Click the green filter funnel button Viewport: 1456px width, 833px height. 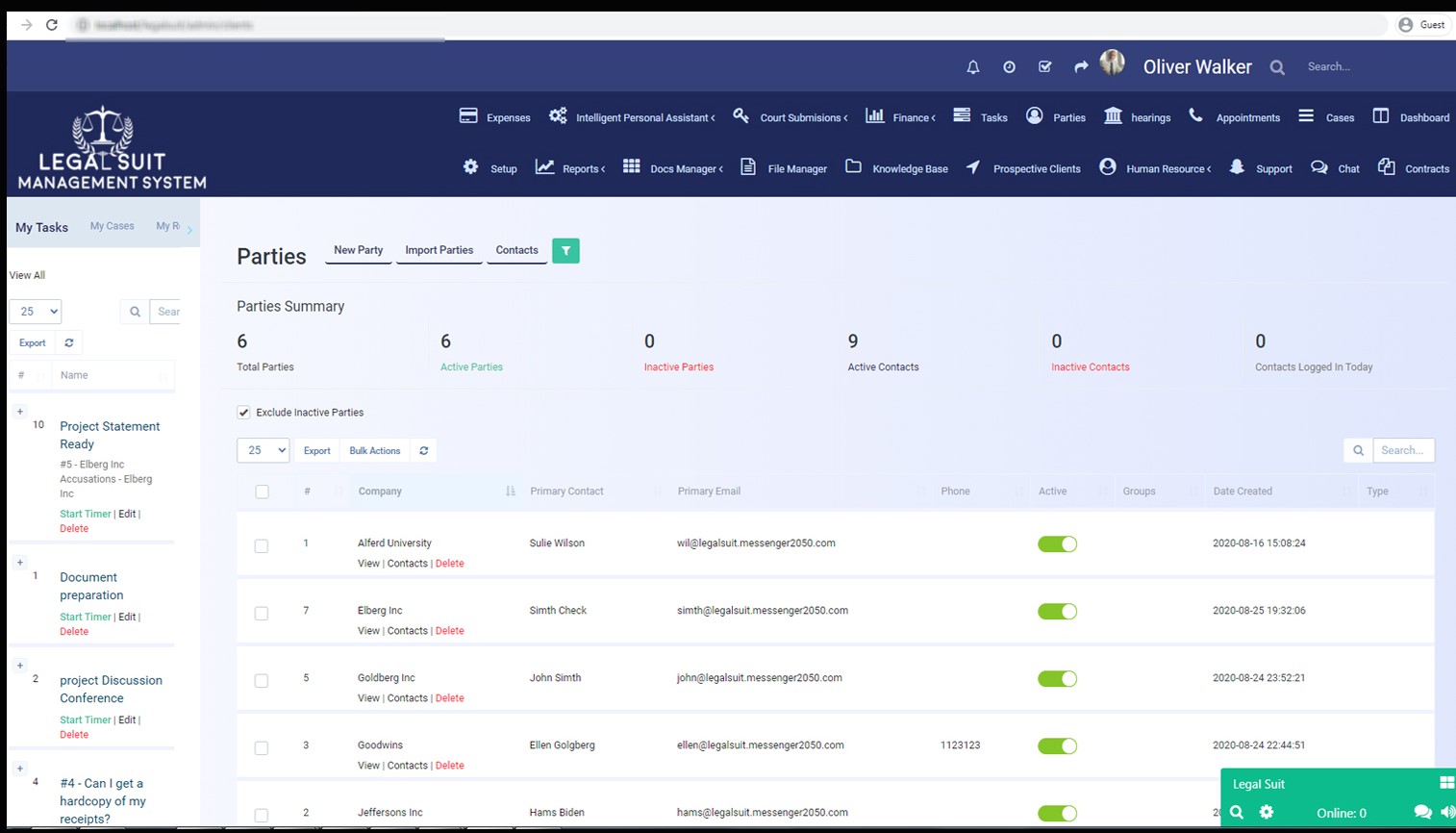click(565, 251)
